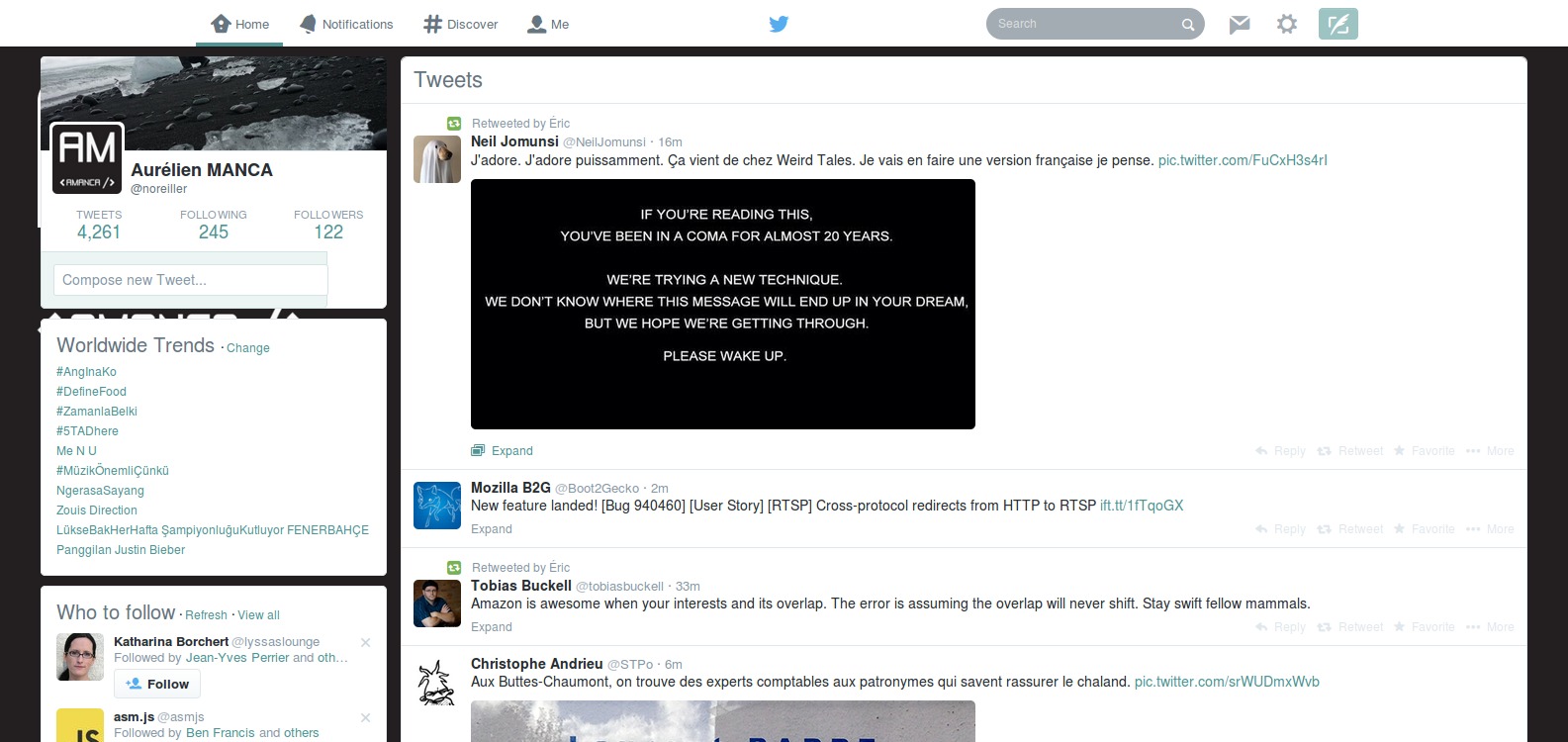This screenshot has height=742, width=1568.
Task: Open the NgerasaSayang trend
Action: pos(100,491)
